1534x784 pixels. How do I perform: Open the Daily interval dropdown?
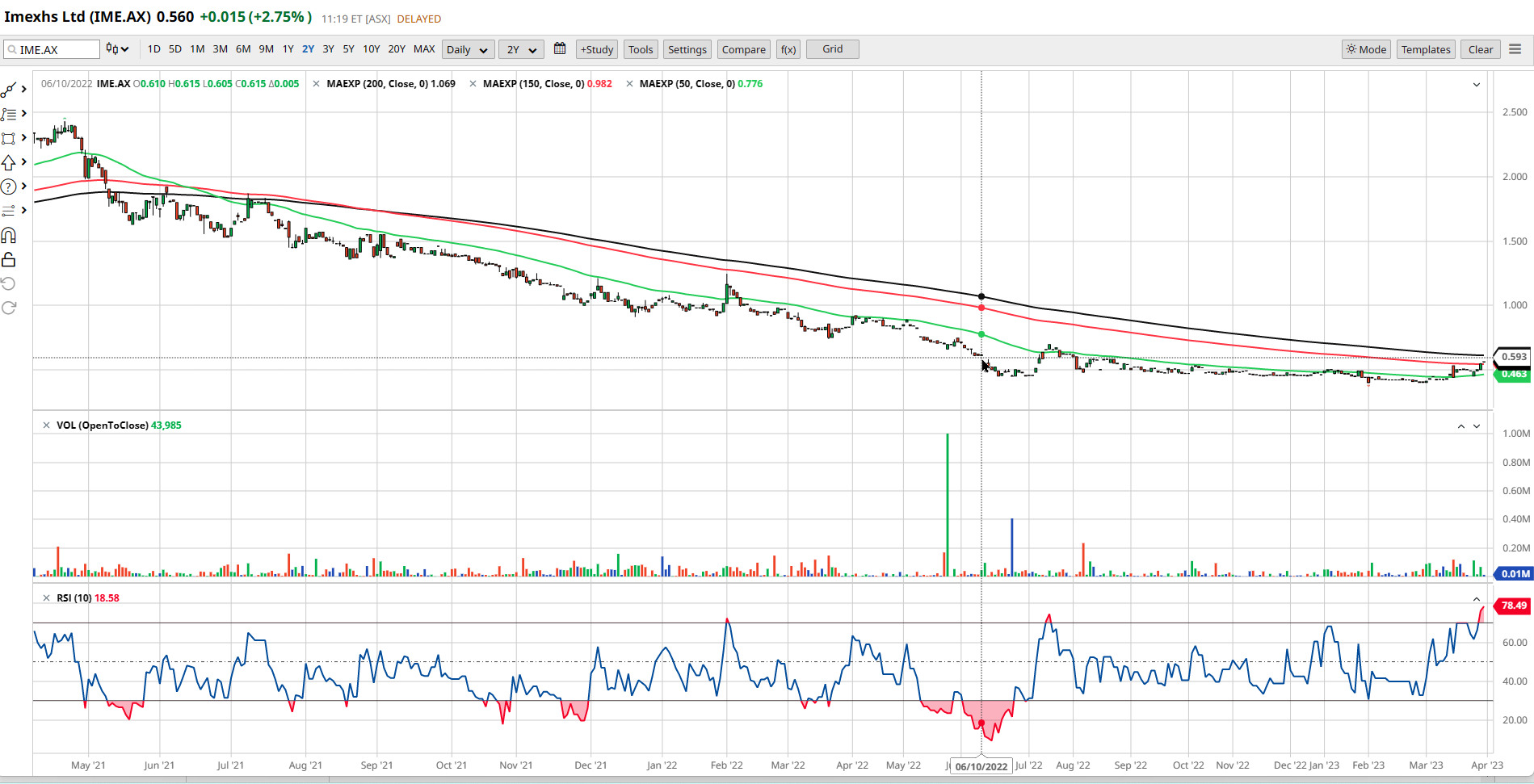point(469,50)
